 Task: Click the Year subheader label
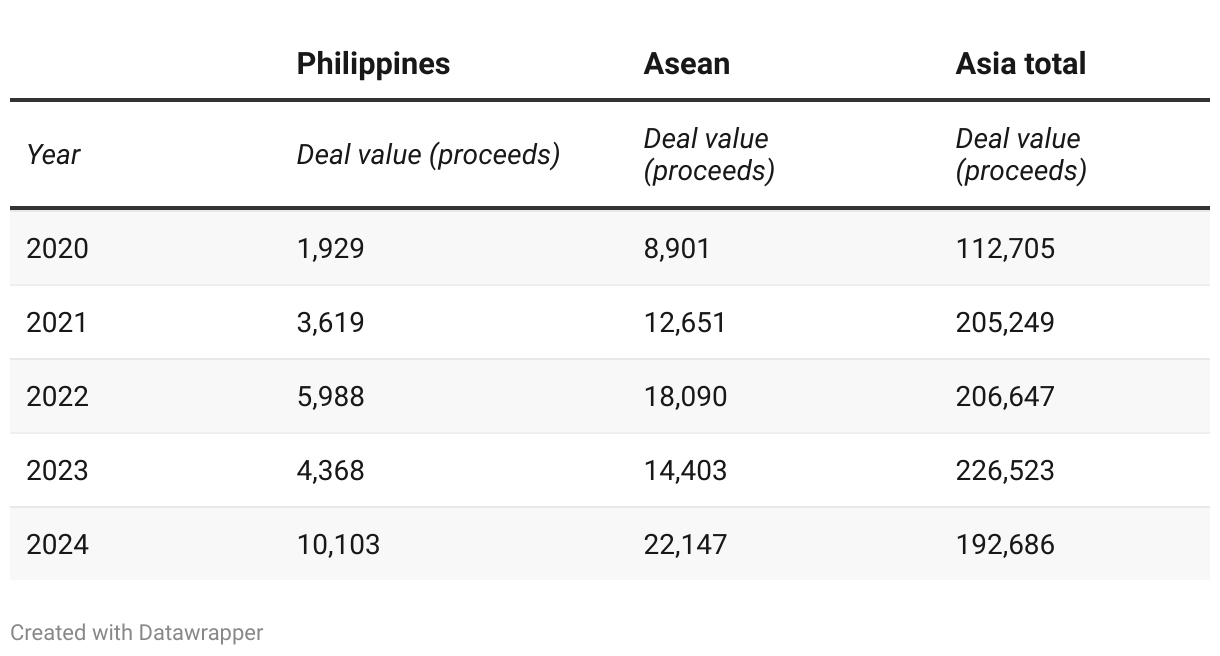pos(53,155)
